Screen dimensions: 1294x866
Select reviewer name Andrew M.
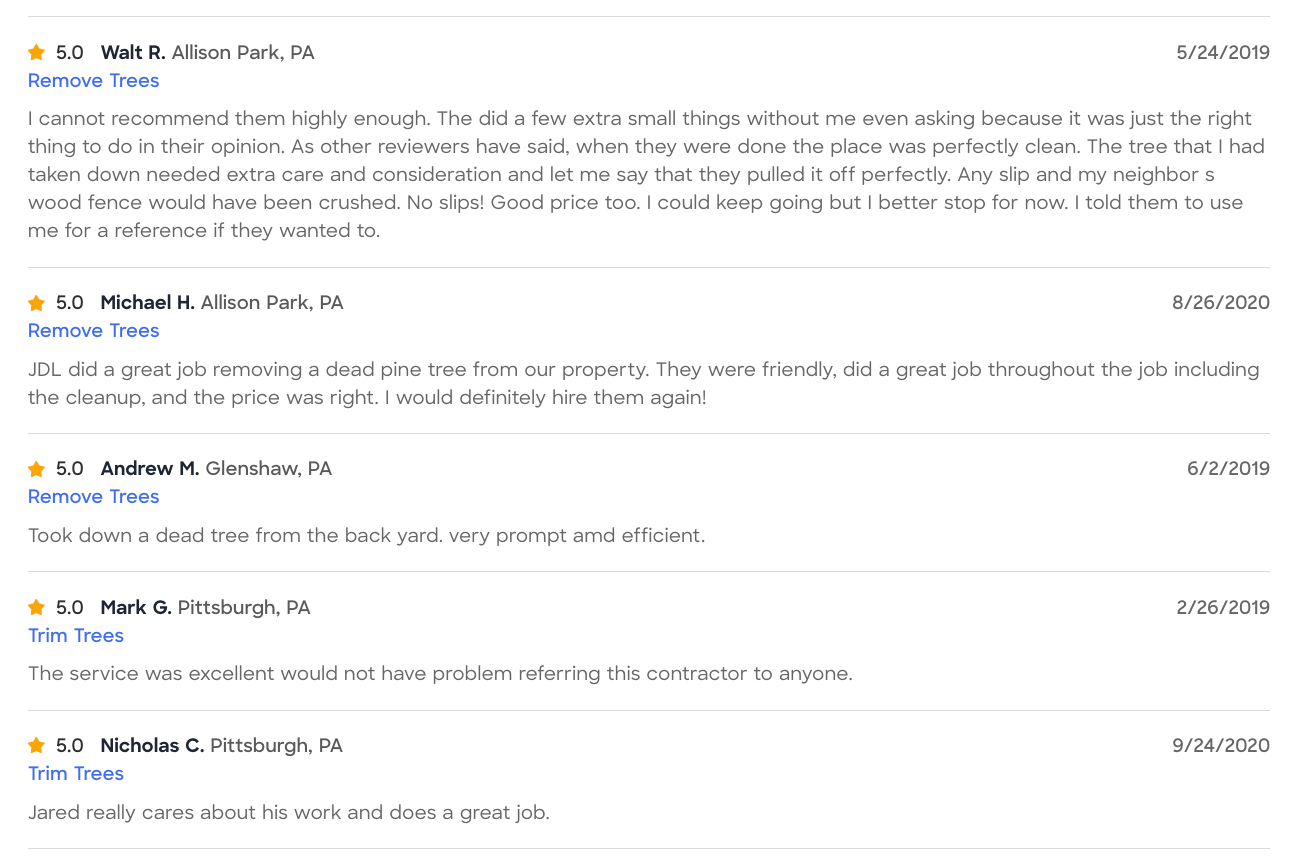point(150,468)
